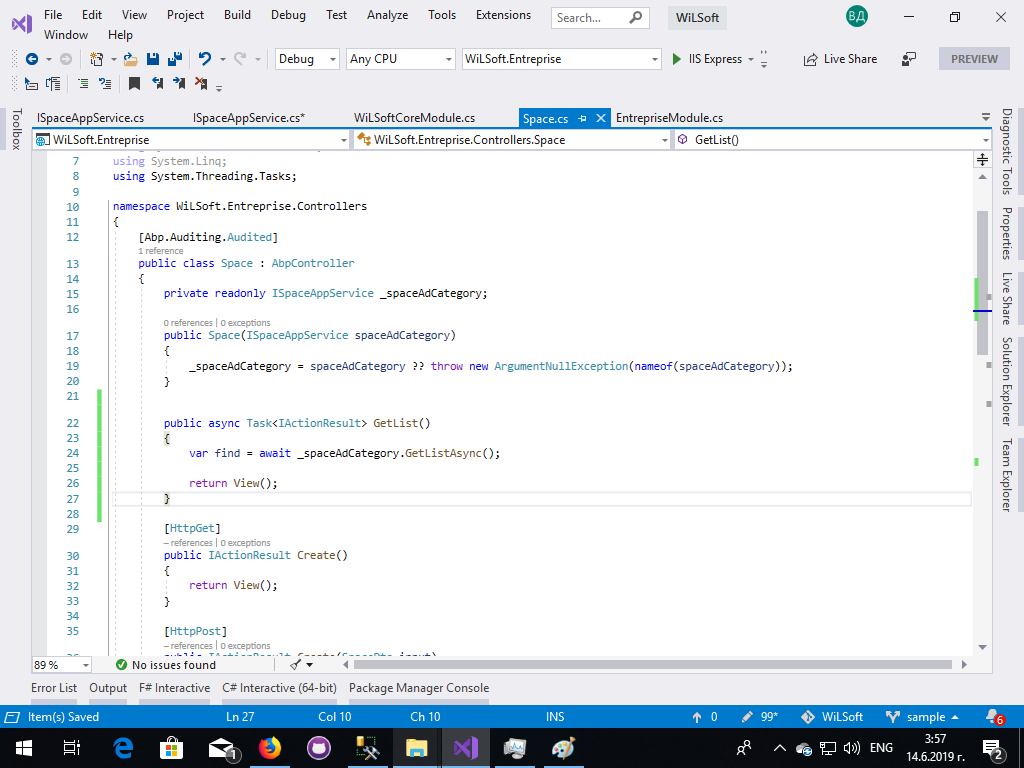Save all files using the double-disk icon
Screen dimensions: 1024x768
[x=175, y=59]
